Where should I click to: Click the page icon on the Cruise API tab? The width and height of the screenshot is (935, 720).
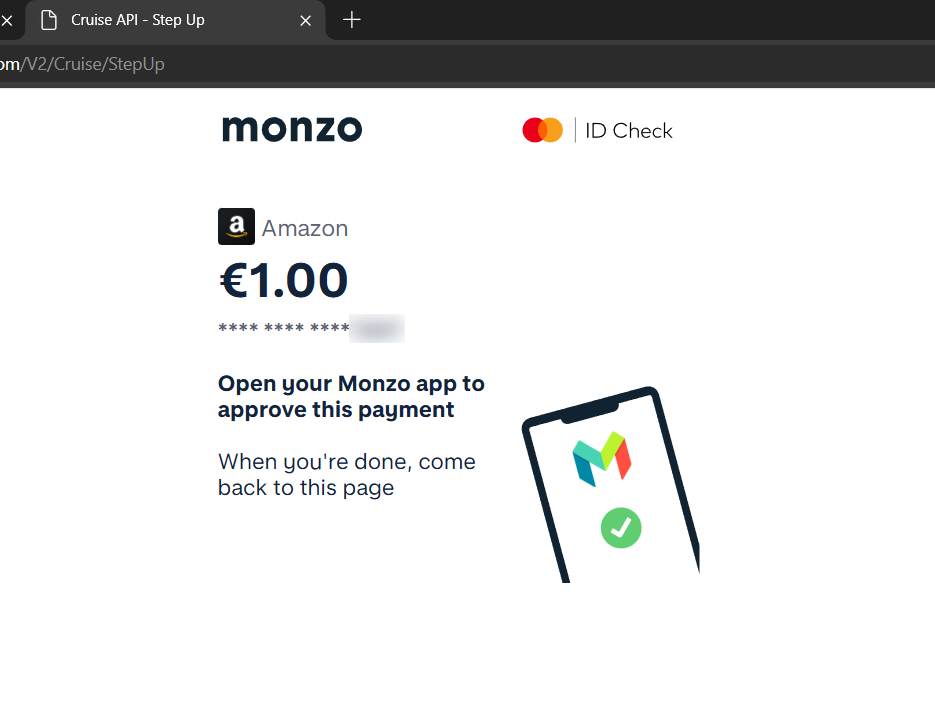pyautogui.click(x=48, y=20)
